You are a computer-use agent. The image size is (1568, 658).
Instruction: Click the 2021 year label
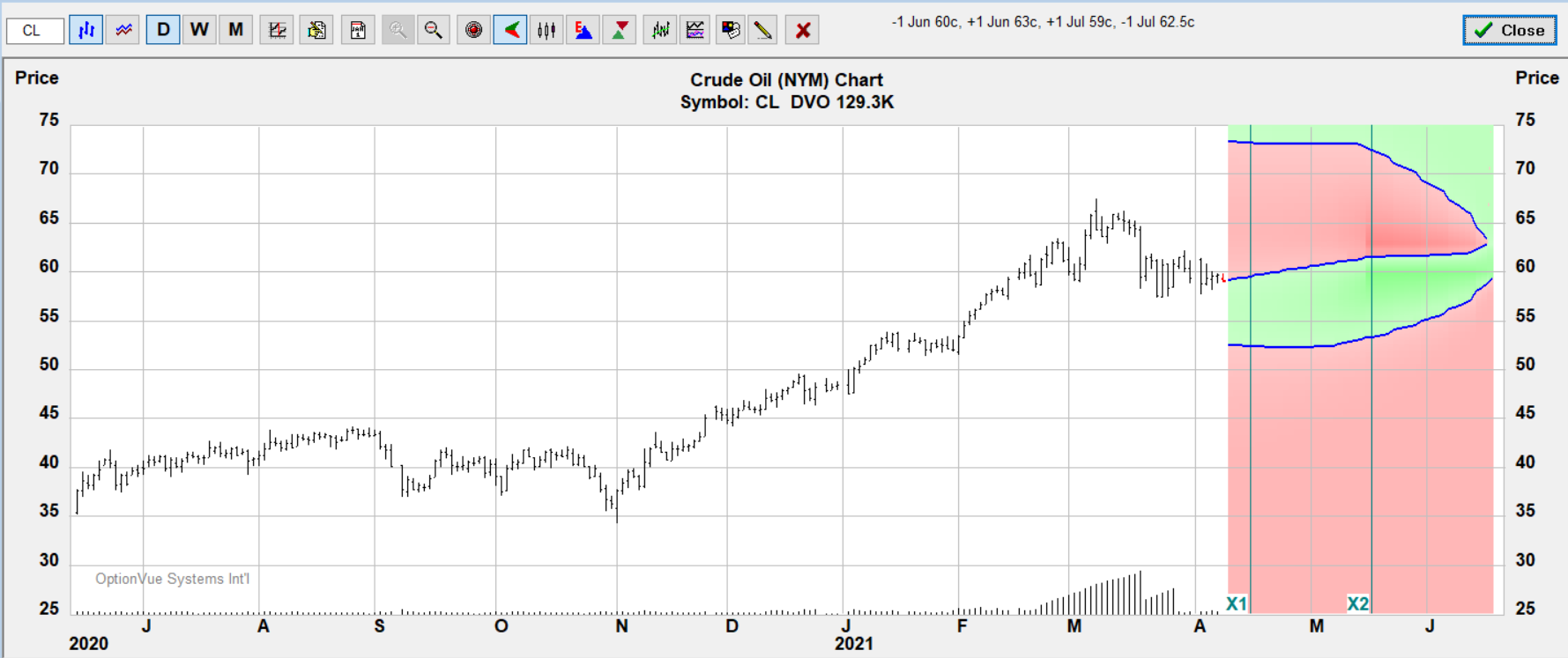tap(854, 644)
